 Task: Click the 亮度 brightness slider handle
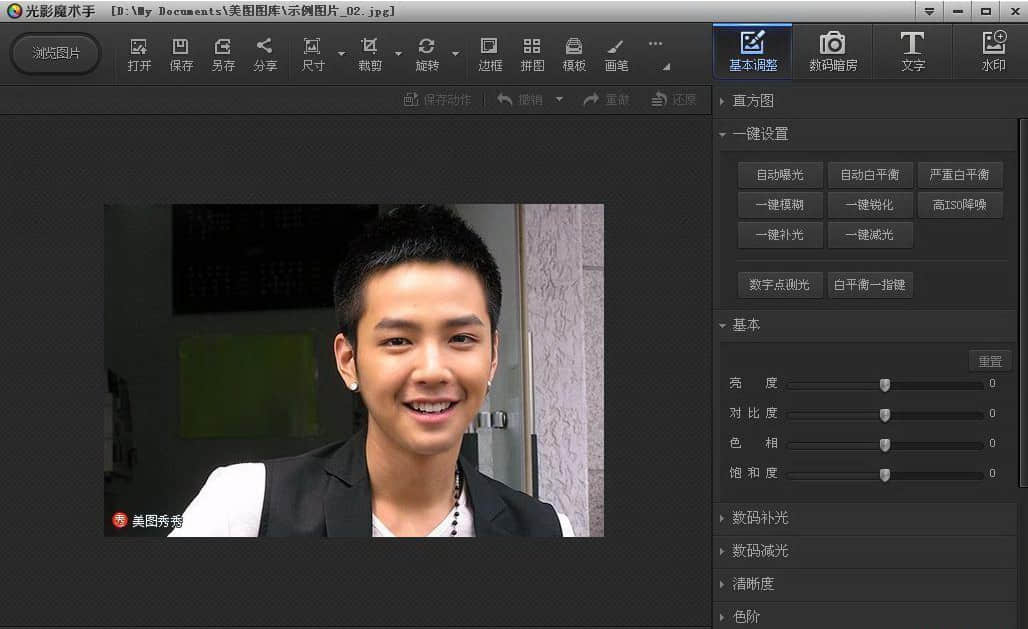coord(885,384)
